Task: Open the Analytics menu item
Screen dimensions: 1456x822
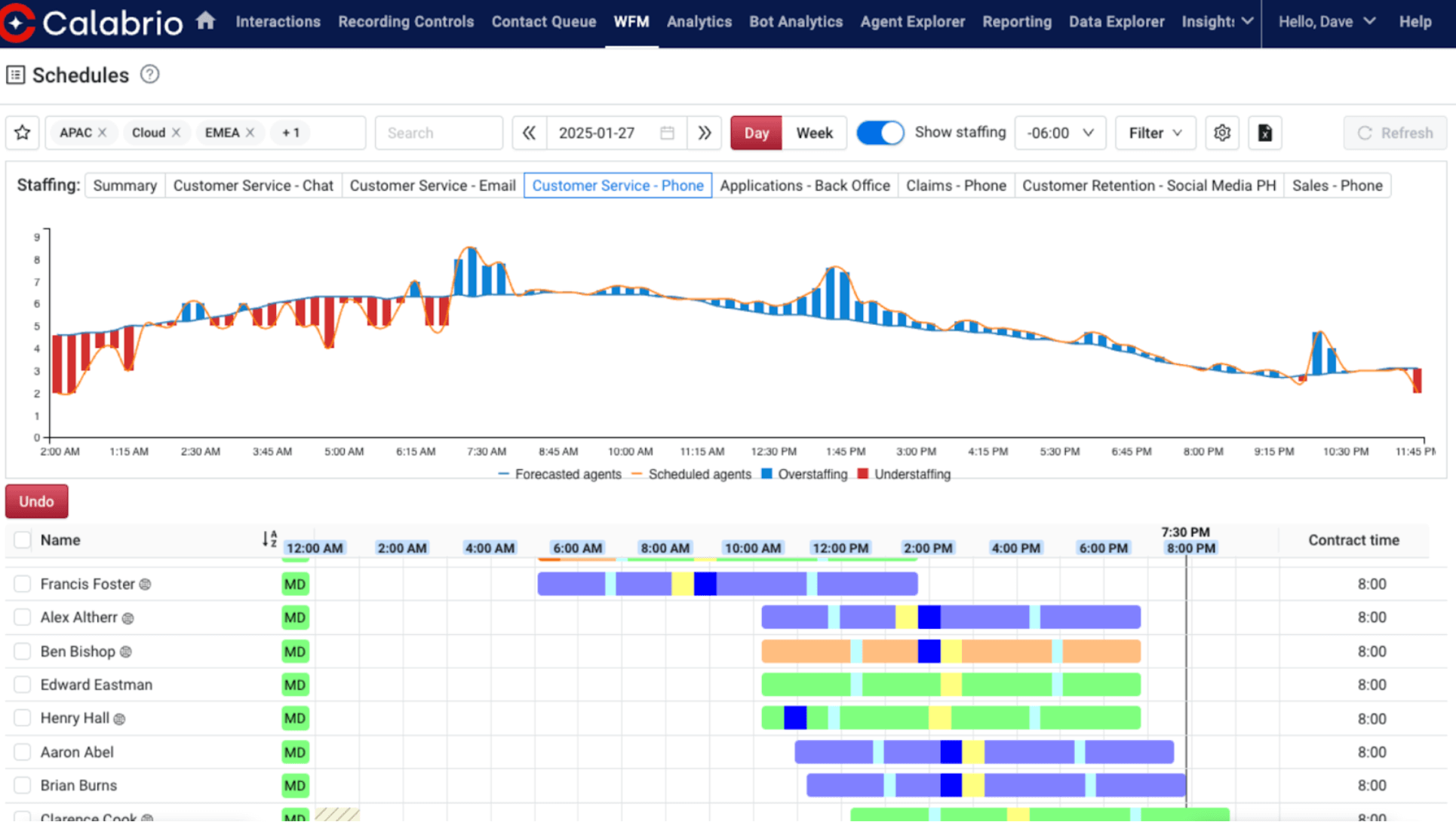Action: (x=699, y=22)
